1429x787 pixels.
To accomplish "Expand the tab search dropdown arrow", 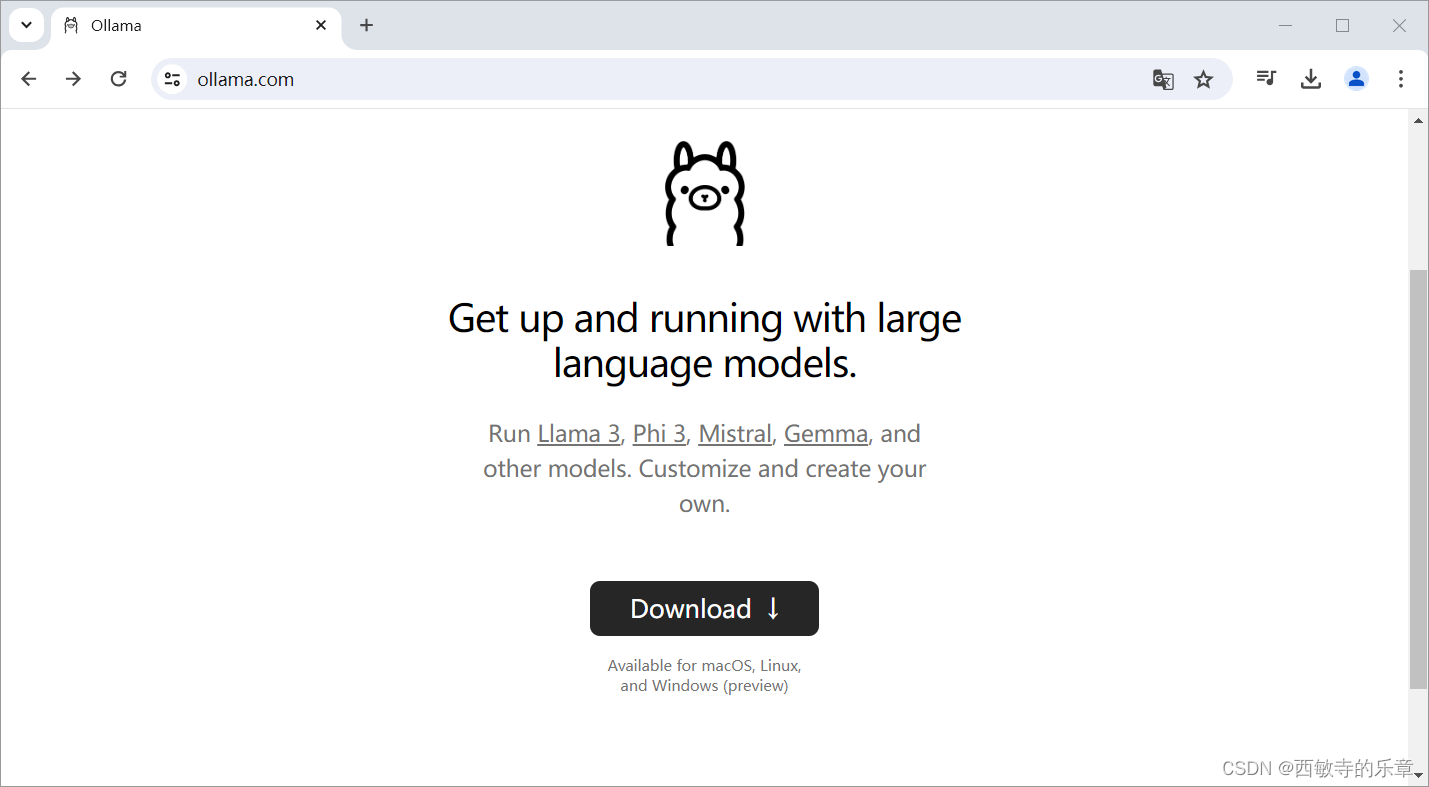I will coord(27,25).
